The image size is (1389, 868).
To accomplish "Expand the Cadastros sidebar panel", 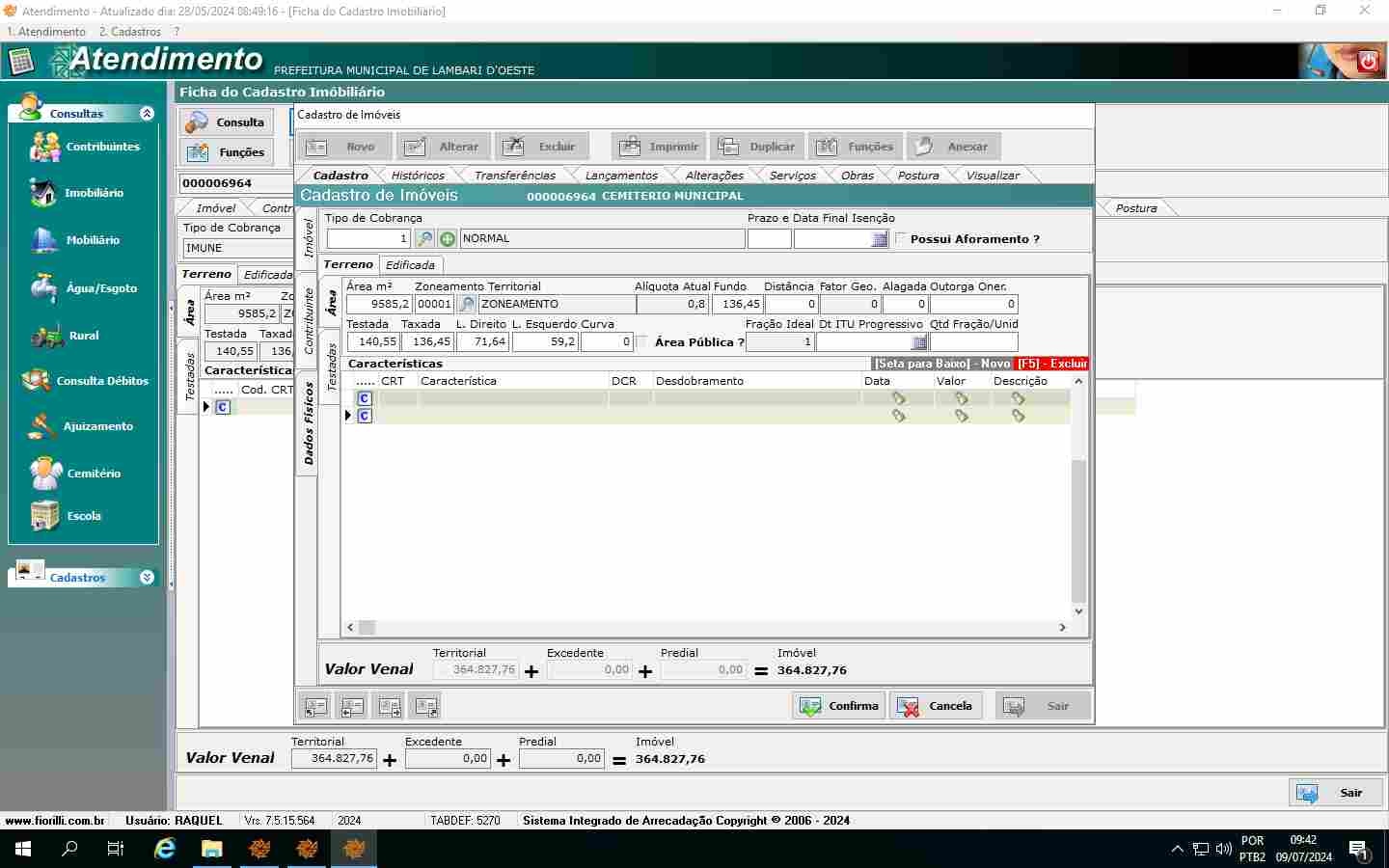I will 147,578.
